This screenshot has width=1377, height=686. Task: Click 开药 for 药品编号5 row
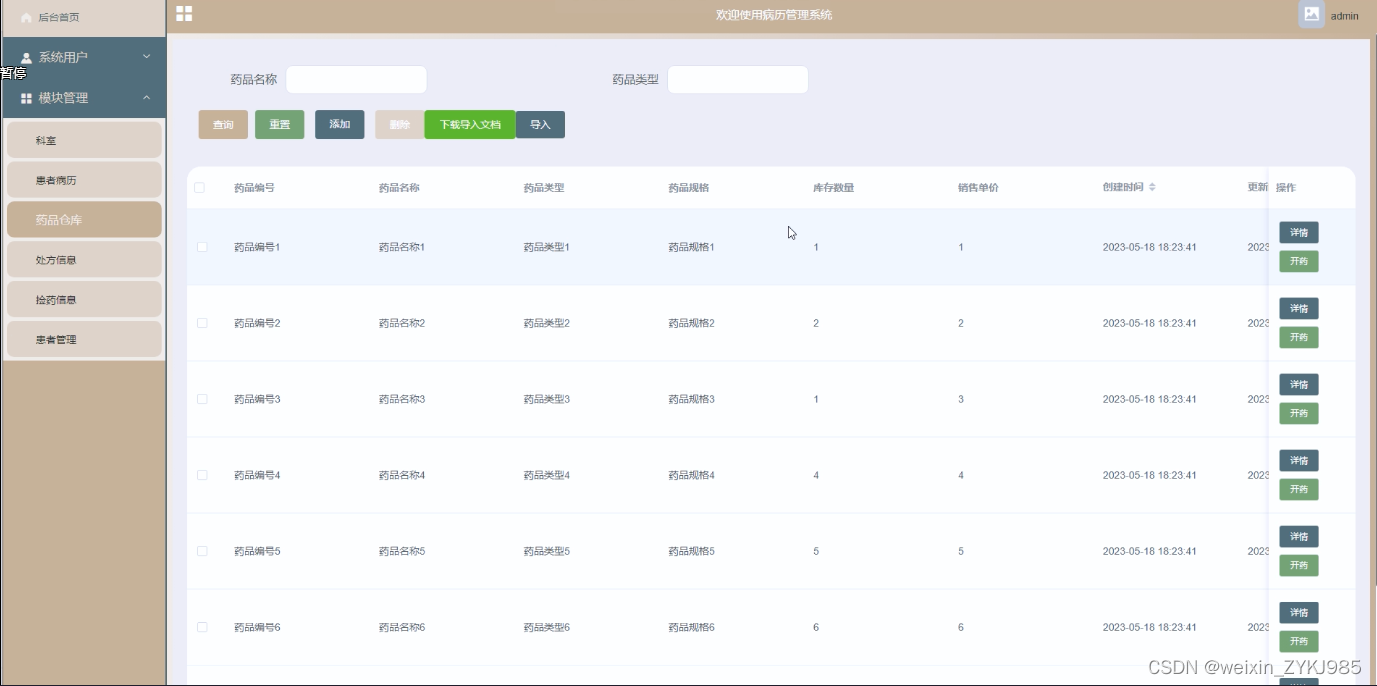coord(1299,565)
